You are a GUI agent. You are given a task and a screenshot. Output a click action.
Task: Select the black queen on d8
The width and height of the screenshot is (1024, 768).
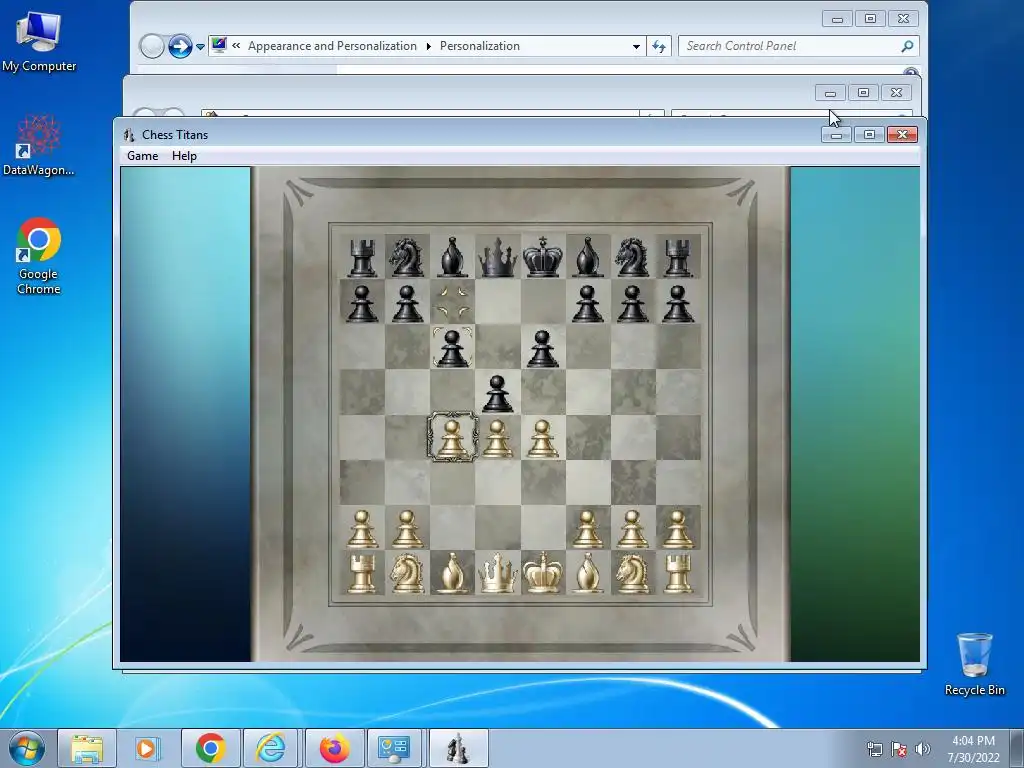pyautogui.click(x=498, y=257)
